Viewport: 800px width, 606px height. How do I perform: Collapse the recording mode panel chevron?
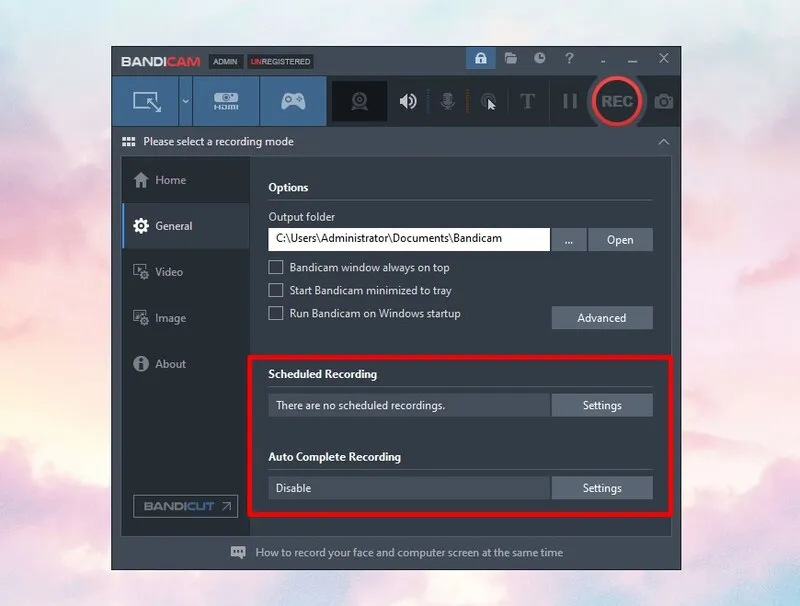(x=663, y=142)
